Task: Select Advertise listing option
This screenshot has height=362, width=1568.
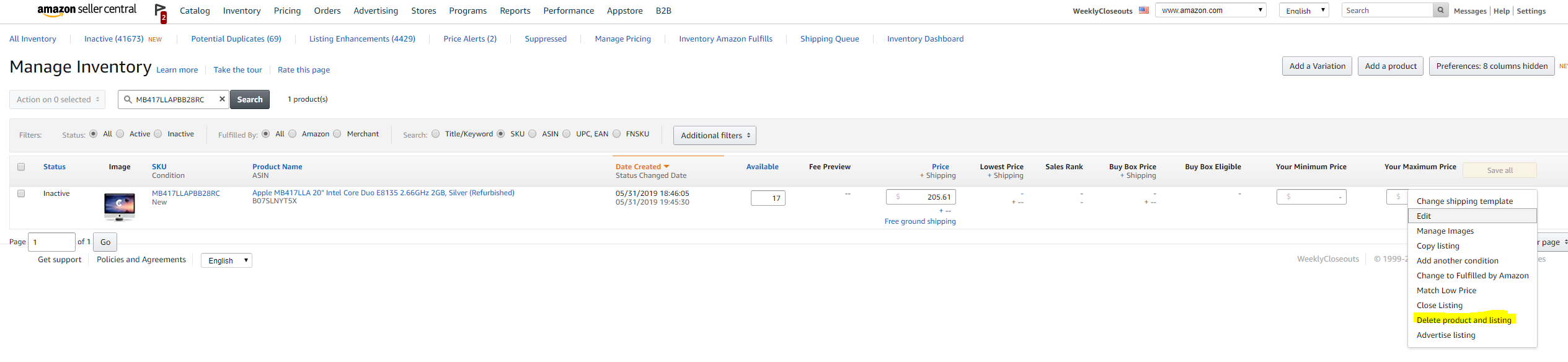Action: (1445, 335)
